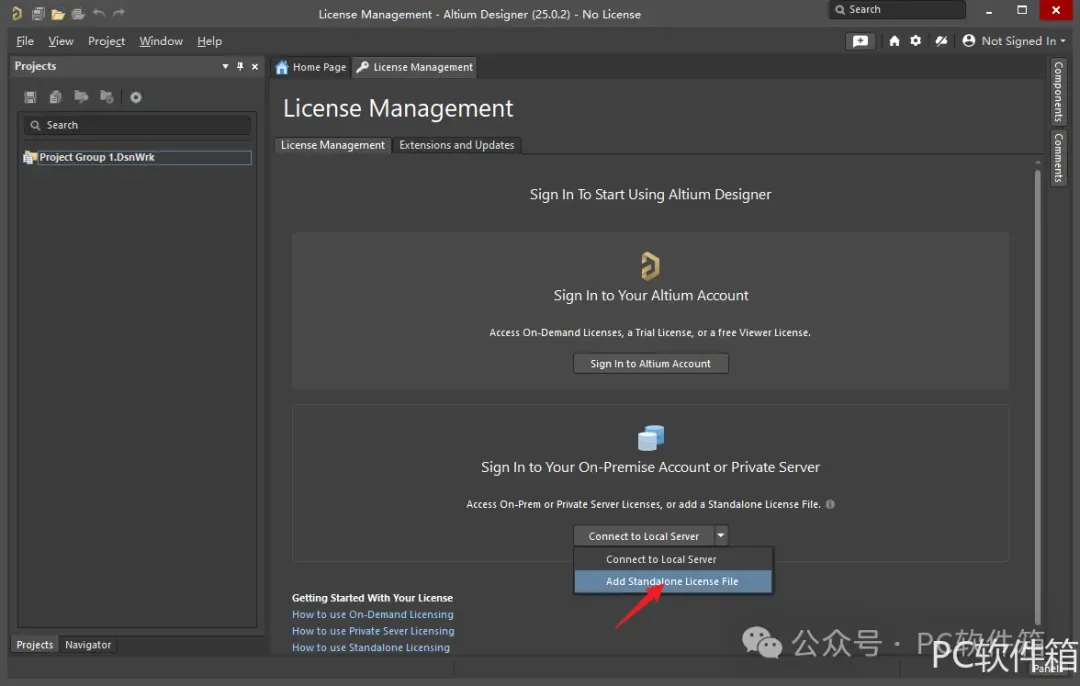Click the Save All icon in title bar
This screenshot has width=1080, height=686.
(x=38, y=13)
